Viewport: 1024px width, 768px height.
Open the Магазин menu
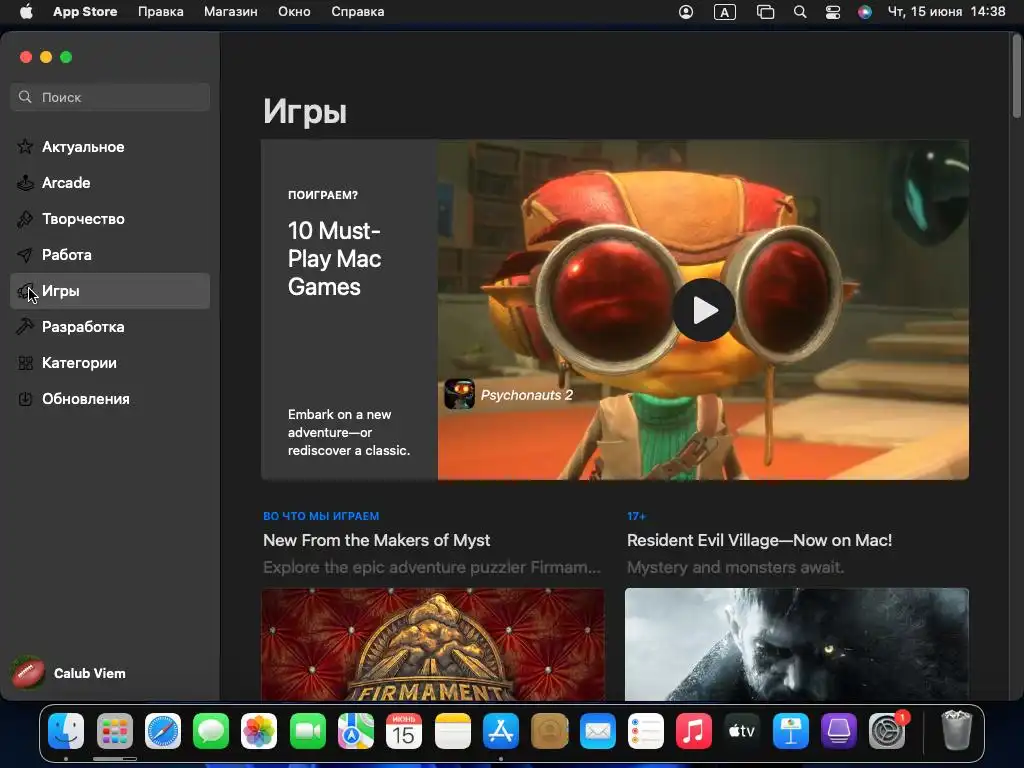coord(231,12)
